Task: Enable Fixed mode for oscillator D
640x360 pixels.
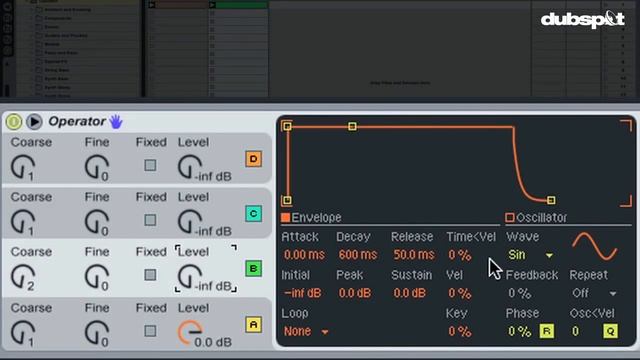Action: pos(150,165)
